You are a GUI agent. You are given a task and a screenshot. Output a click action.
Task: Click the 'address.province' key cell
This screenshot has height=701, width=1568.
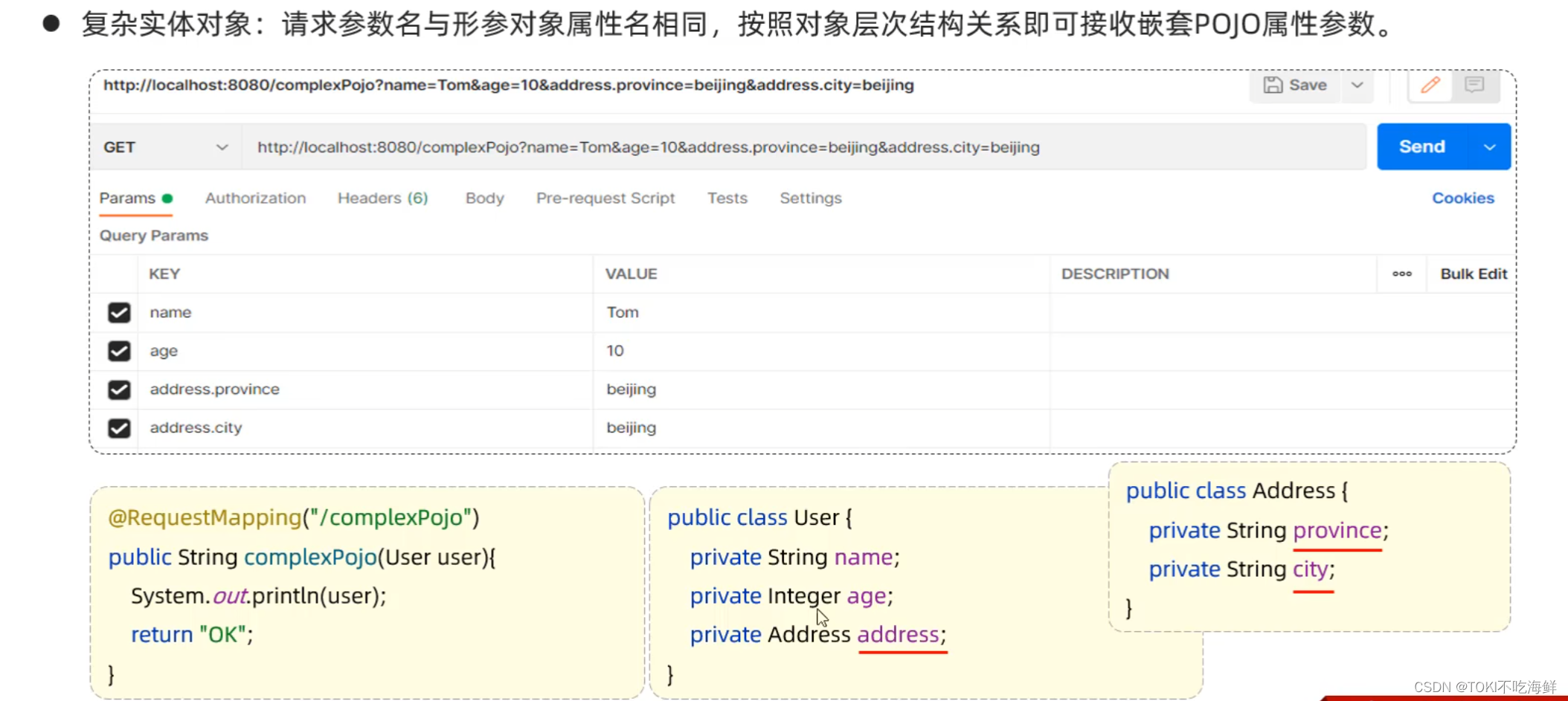pyautogui.click(x=365, y=390)
